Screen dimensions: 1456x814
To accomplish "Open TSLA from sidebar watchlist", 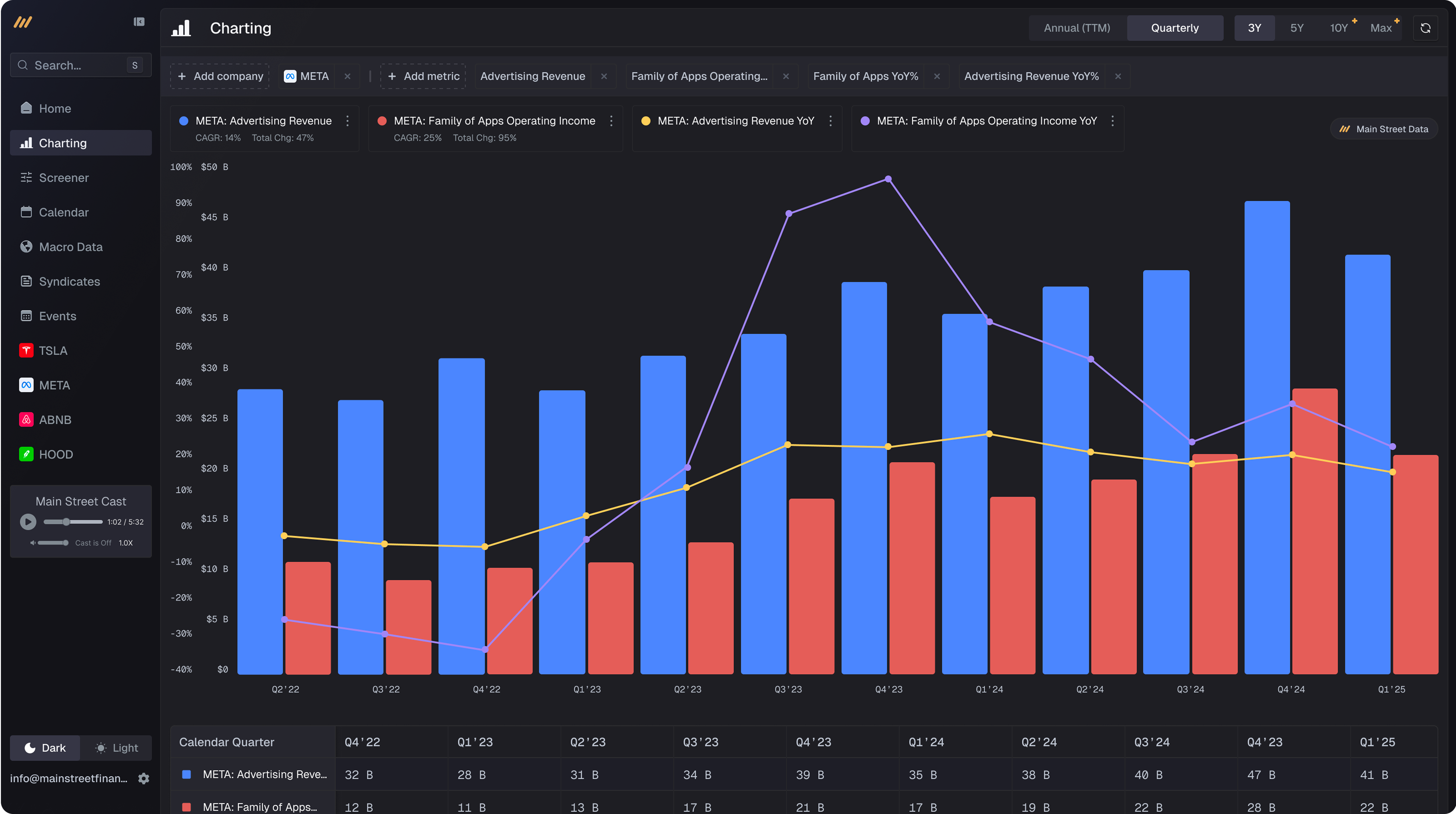I will 53,351.
